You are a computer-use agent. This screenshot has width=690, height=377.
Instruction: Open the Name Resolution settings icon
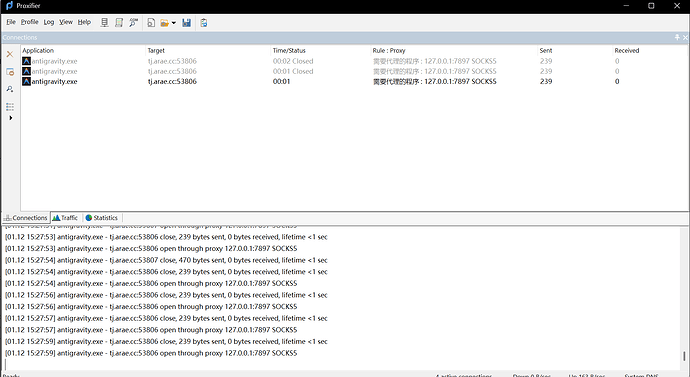pyautogui.click(x=133, y=22)
